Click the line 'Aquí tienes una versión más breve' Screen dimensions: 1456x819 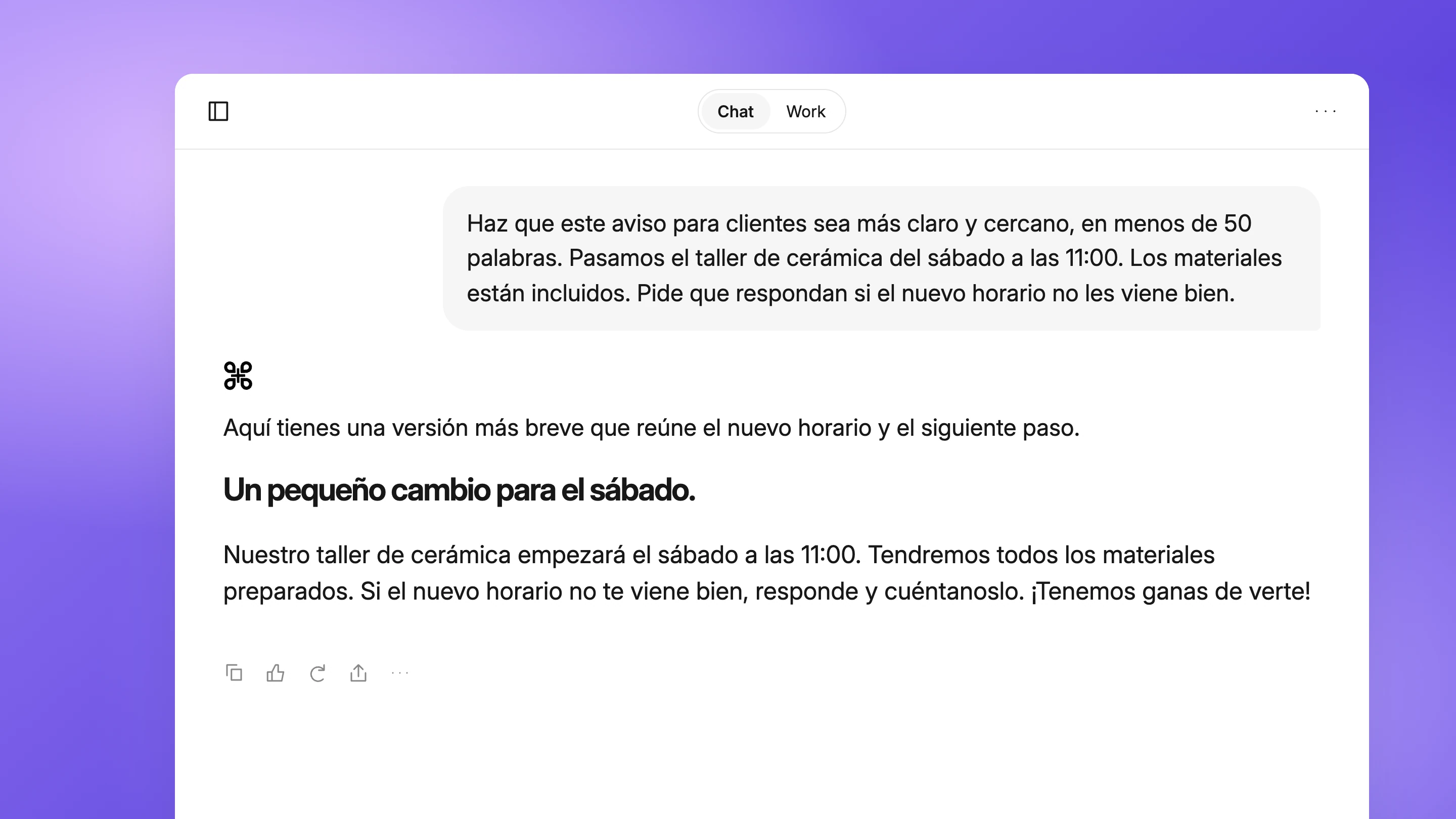tap(651, 428)
